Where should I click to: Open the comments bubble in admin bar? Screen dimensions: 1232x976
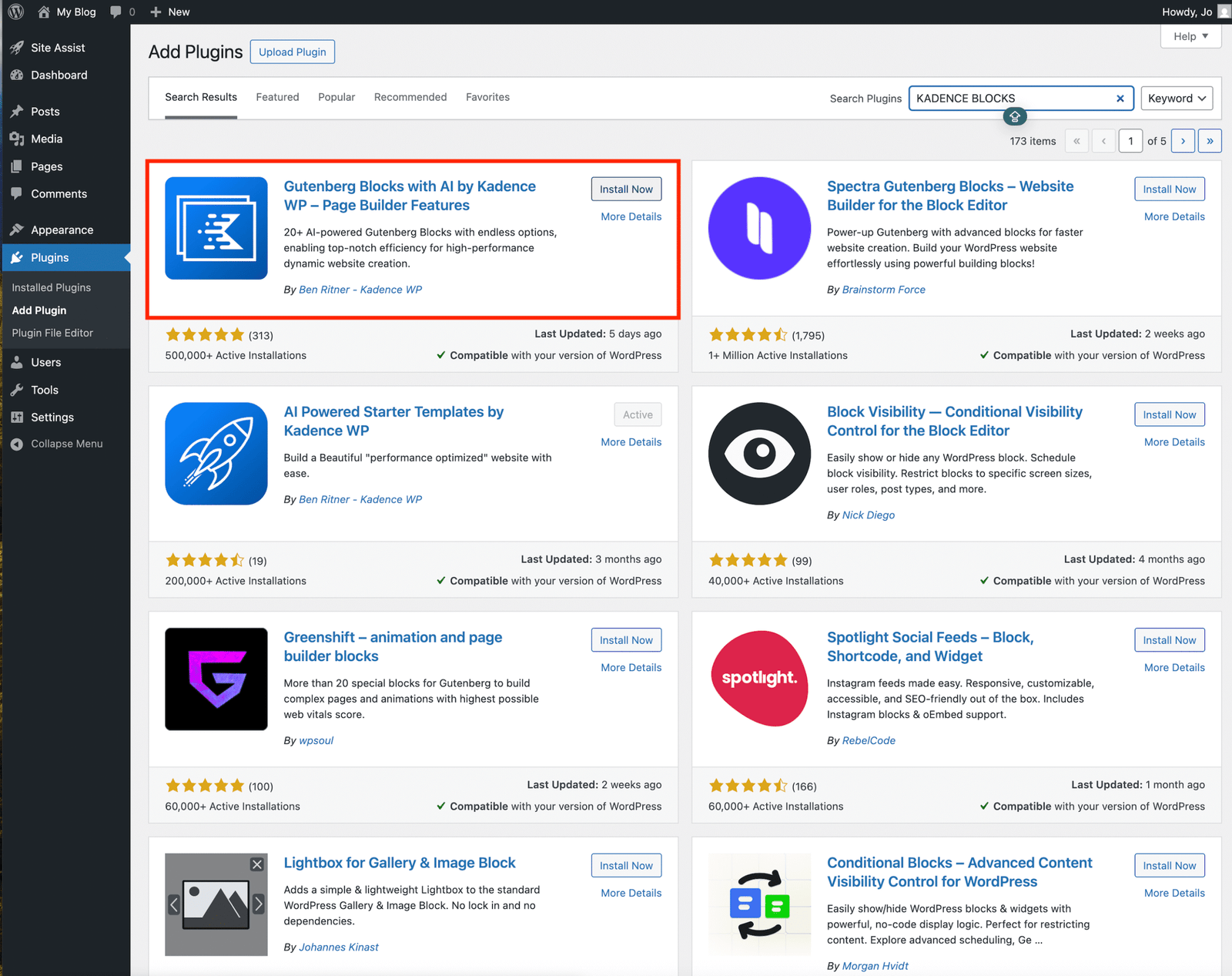point(116,12)
